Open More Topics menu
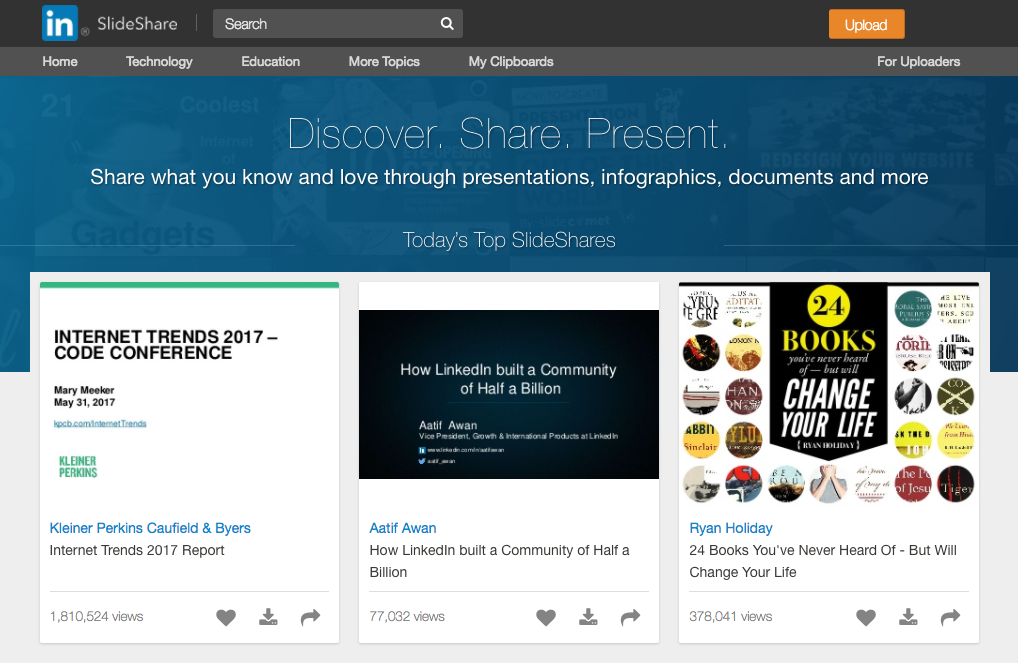The width and height of the screenshot is (1018, 663). 384,62
